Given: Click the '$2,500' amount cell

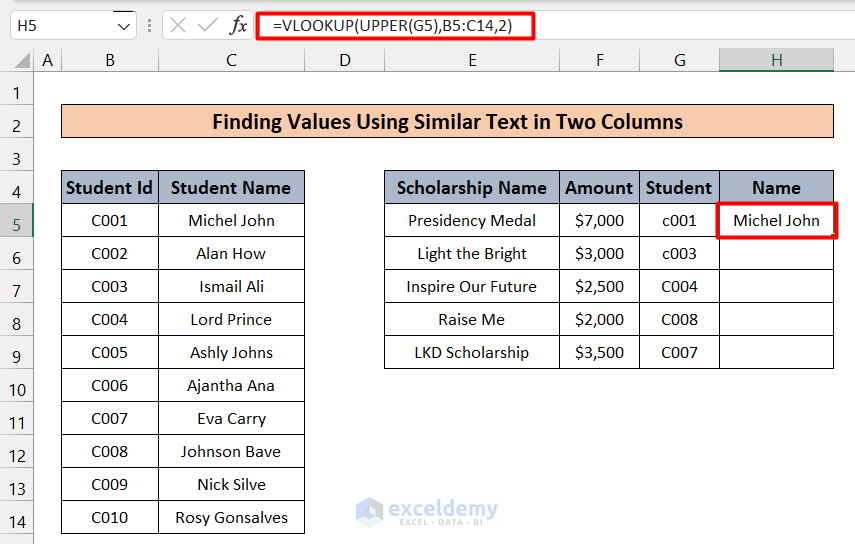Looking at the screenshot, I should tap(599, 286).
